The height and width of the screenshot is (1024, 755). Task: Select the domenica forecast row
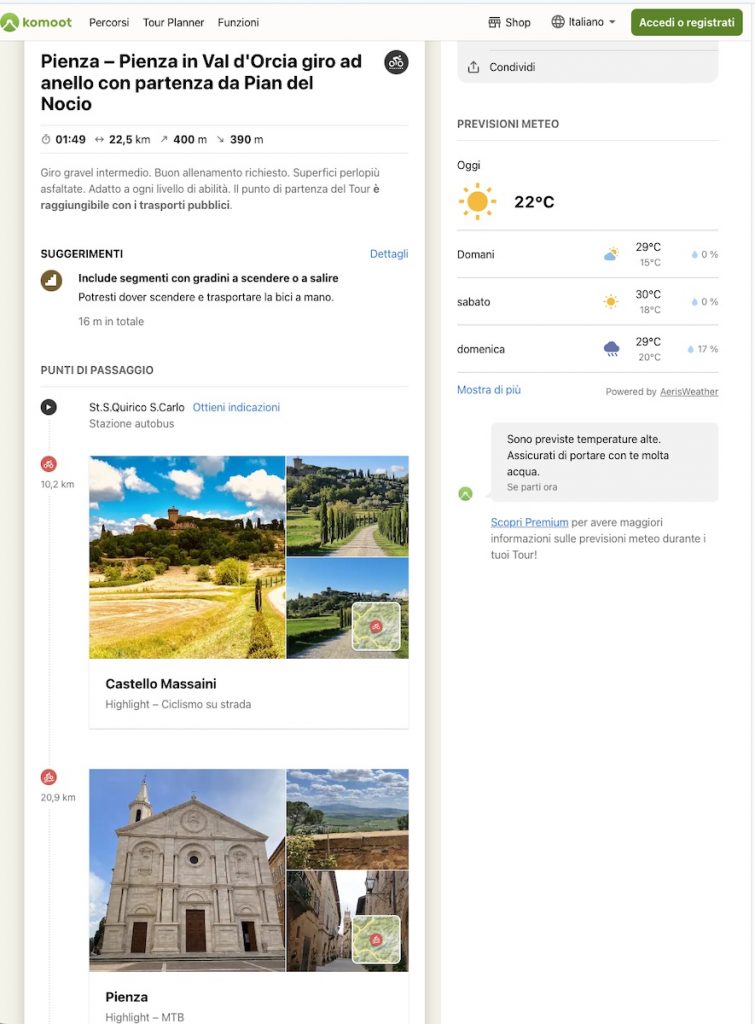coord(587,349)
